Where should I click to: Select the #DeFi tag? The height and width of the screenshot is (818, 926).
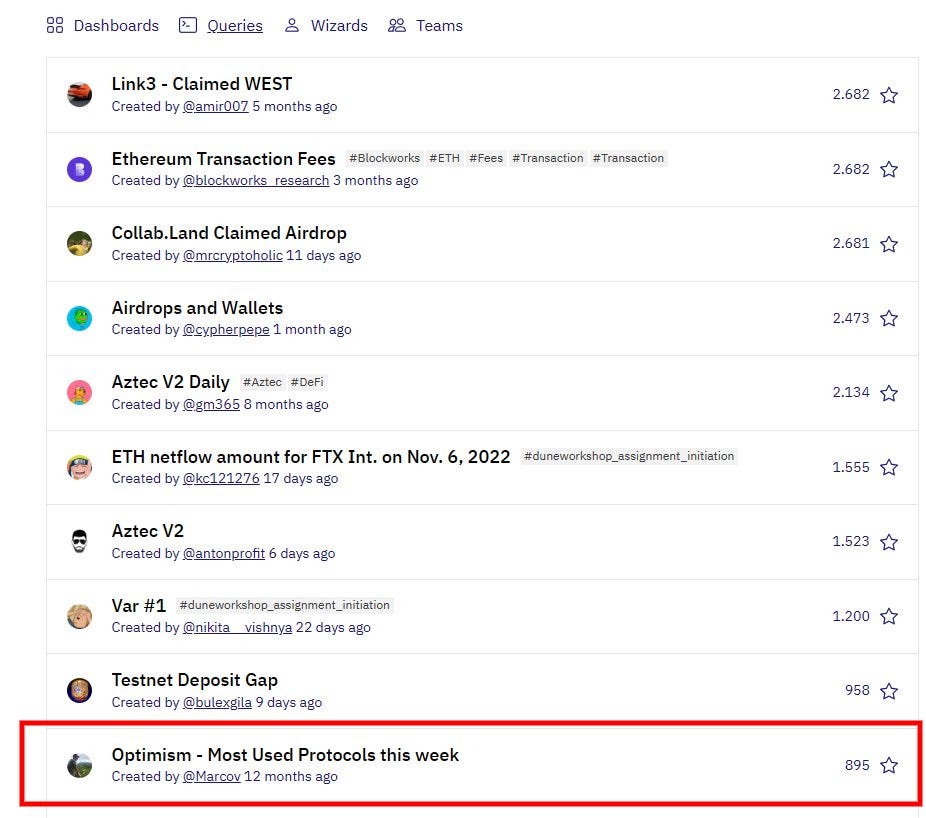click(307, 382)
